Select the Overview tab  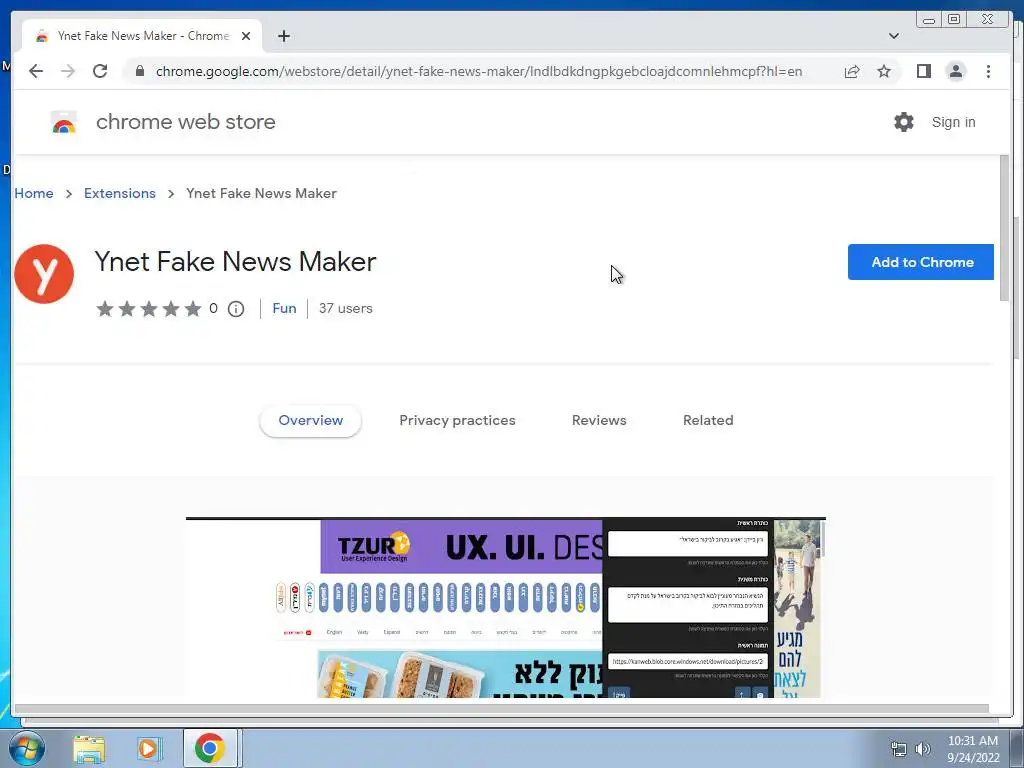coord(310,421)
